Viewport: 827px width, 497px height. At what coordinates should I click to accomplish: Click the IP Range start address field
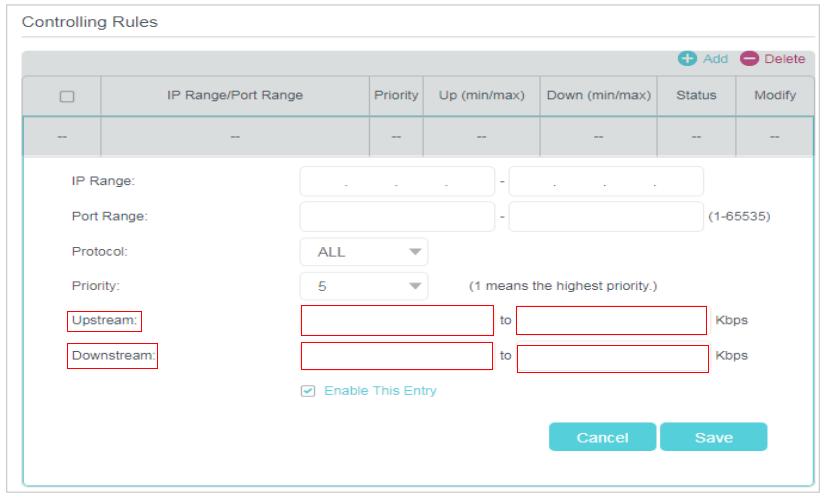pyautogui.click(x=397, y=181)
